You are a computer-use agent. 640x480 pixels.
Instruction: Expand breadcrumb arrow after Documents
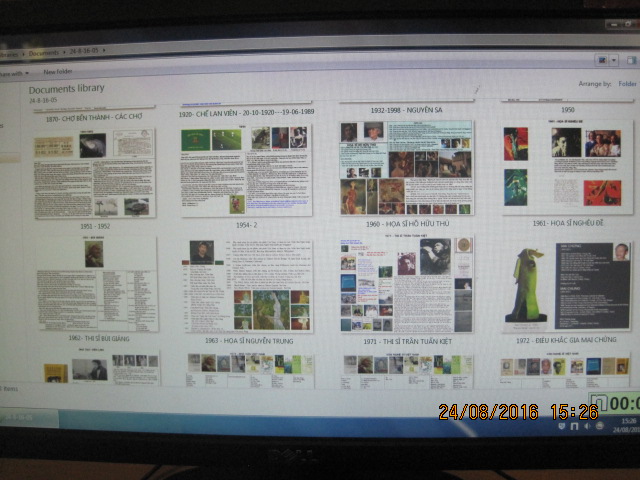click(64, 52)
